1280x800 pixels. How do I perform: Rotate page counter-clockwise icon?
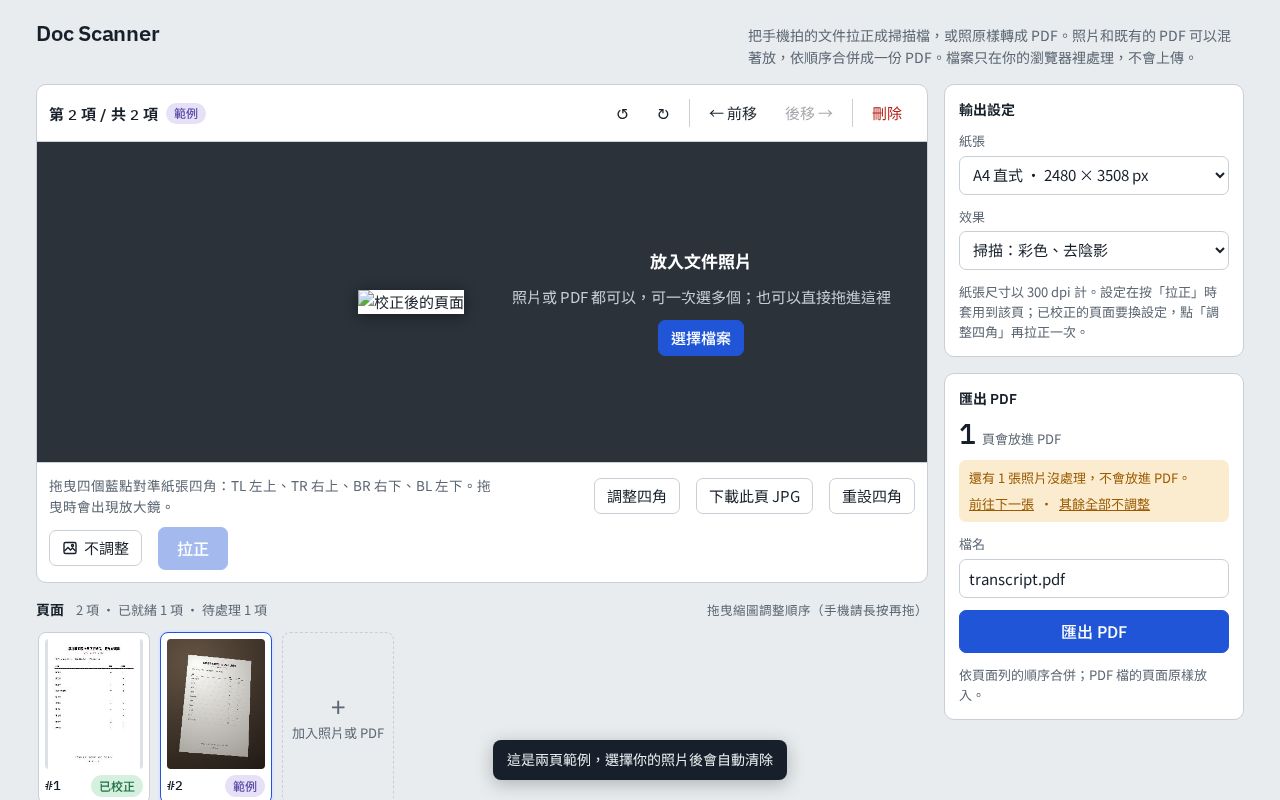pyautogui.click(x=622, y=113)
